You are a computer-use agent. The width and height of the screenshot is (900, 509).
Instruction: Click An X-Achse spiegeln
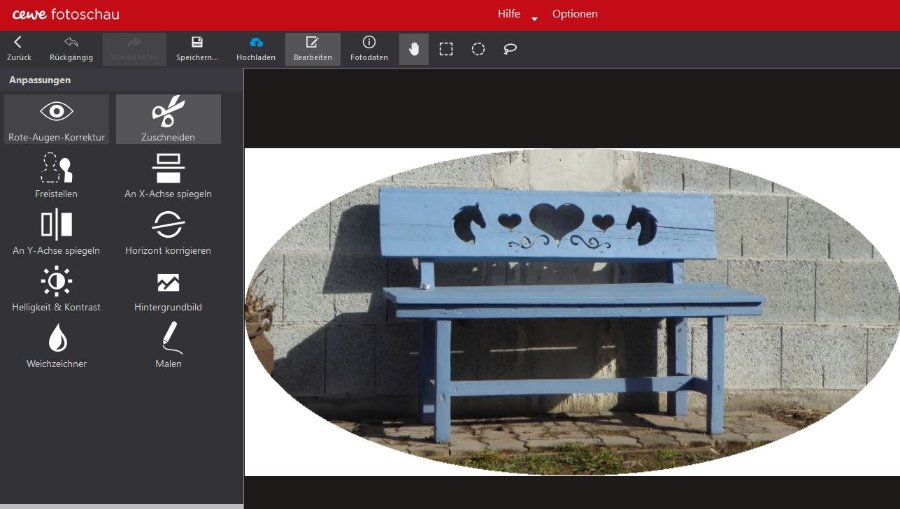click(x=168, y=176)
